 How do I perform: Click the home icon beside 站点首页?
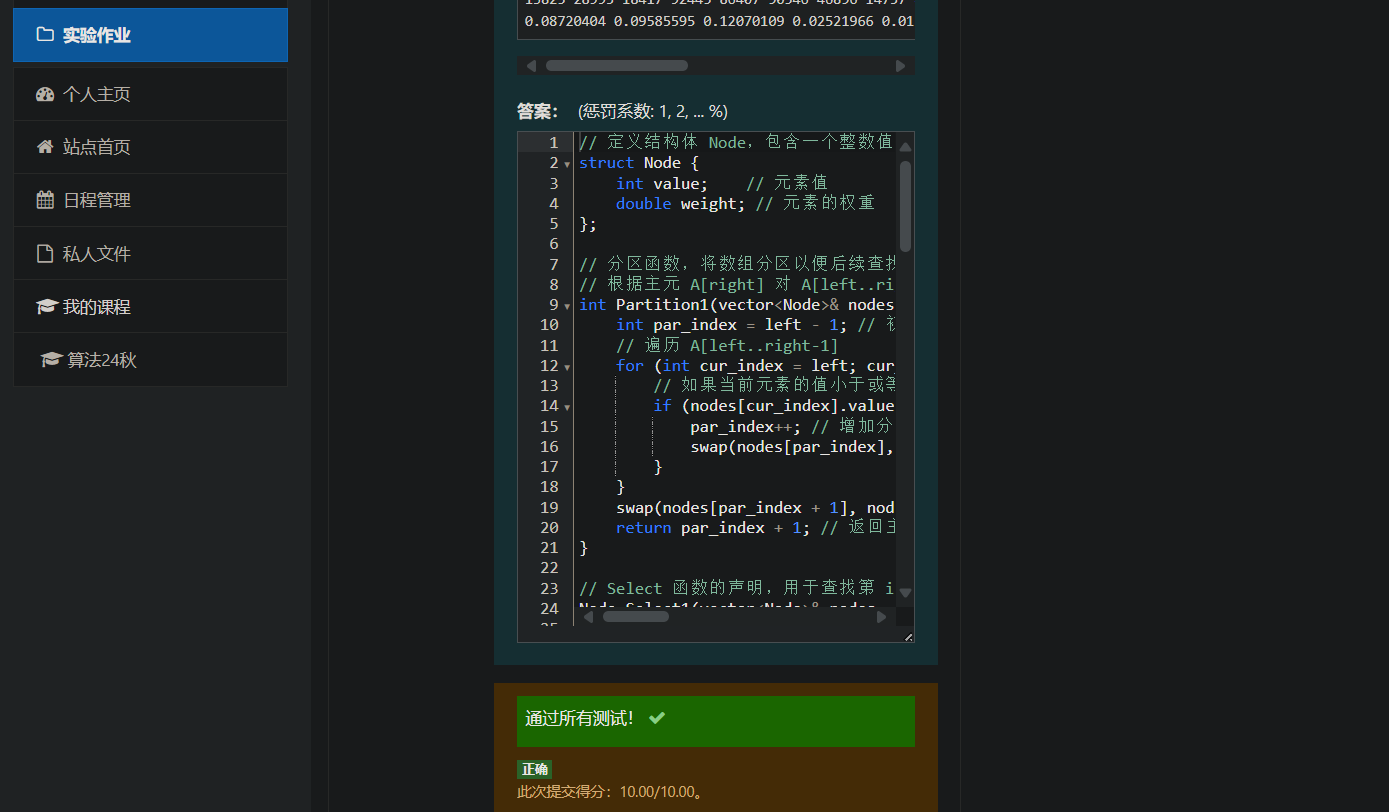click(44, 147)
